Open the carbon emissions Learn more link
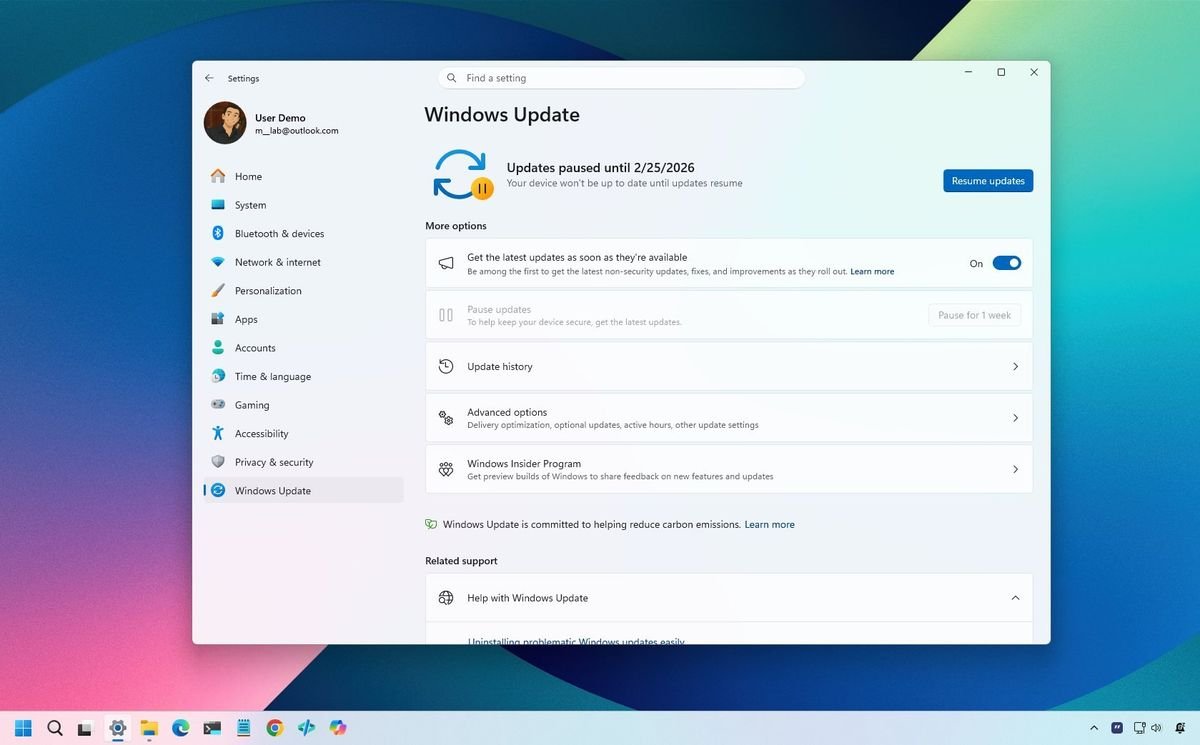Image resolution: width=1200 pixels, height=745 pixels. [769, 524]
